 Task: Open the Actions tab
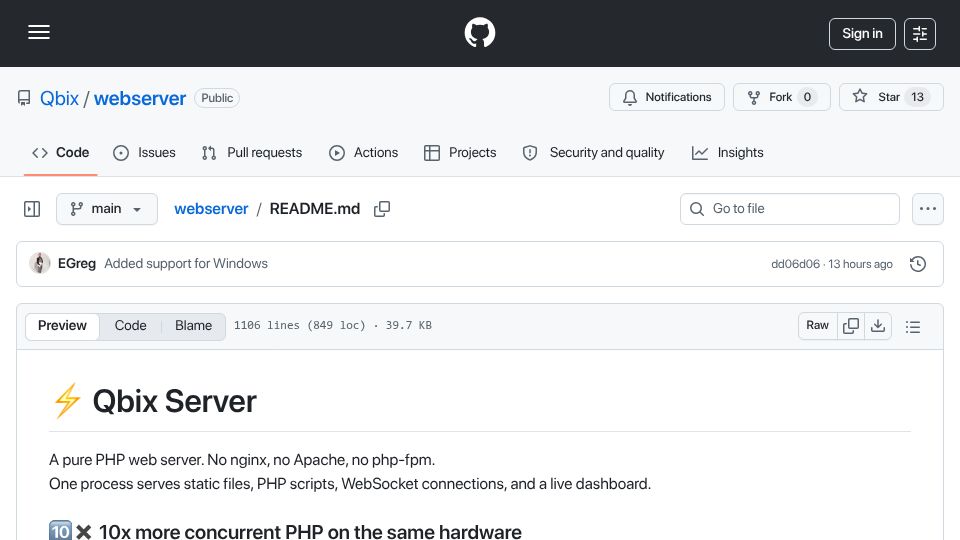tap(364, 152)
